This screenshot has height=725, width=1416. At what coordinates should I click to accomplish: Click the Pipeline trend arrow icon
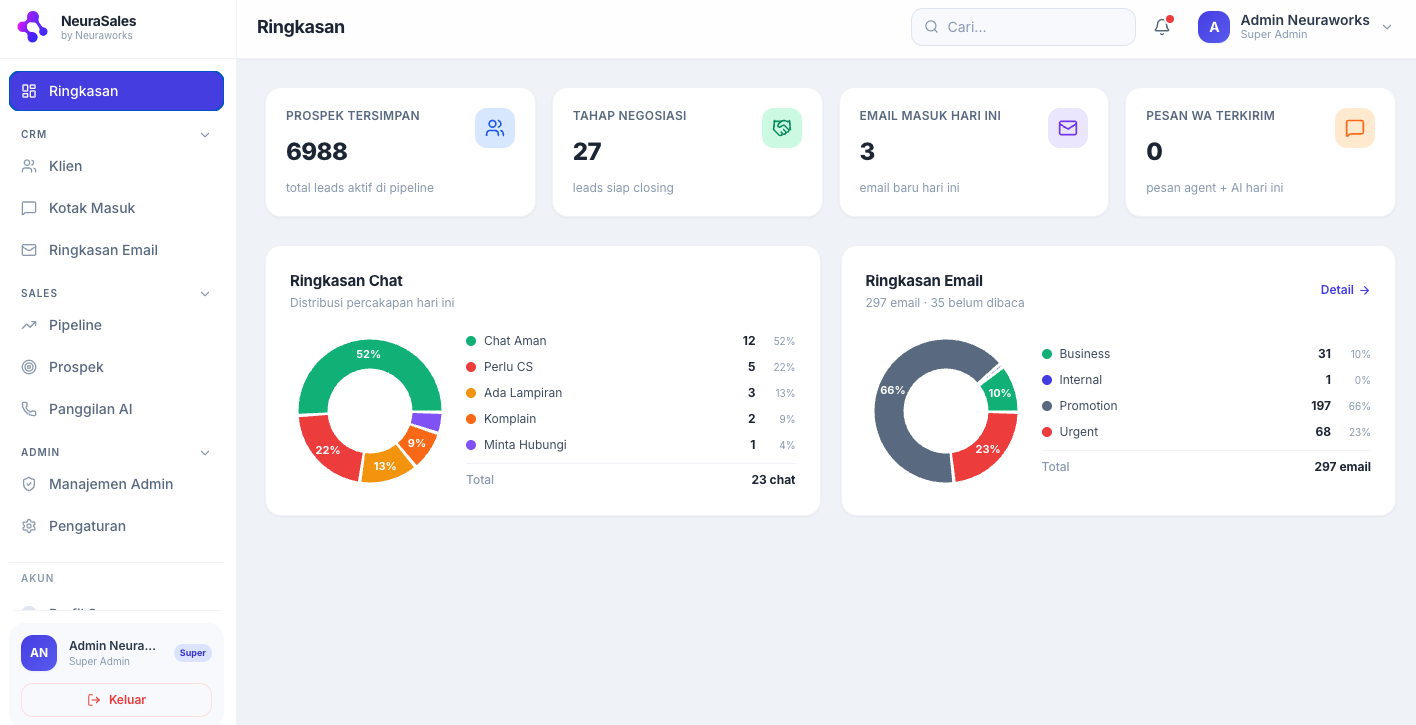(x=29, y=325)
